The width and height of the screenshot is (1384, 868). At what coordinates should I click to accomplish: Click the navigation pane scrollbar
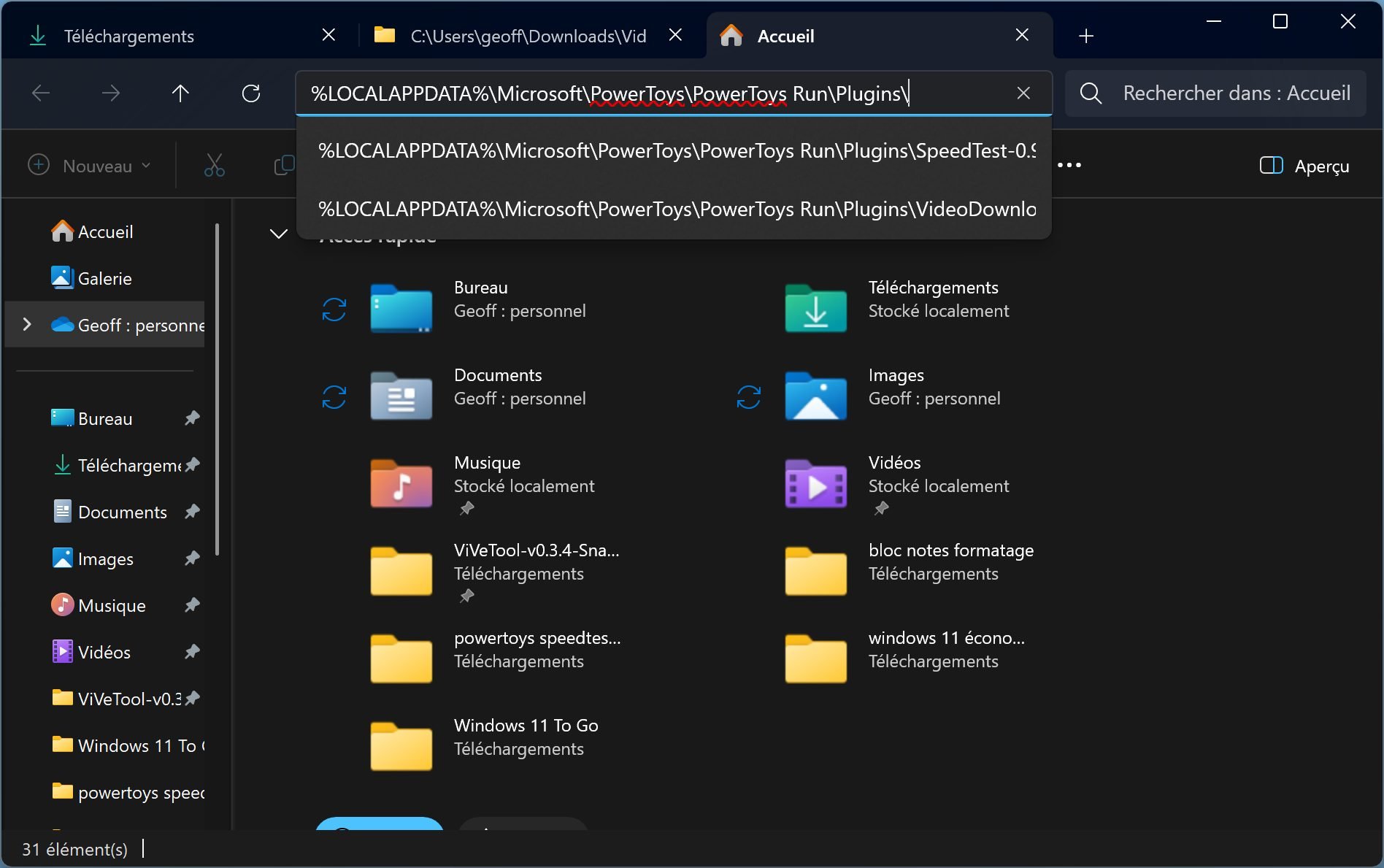(x=218, y=388)
